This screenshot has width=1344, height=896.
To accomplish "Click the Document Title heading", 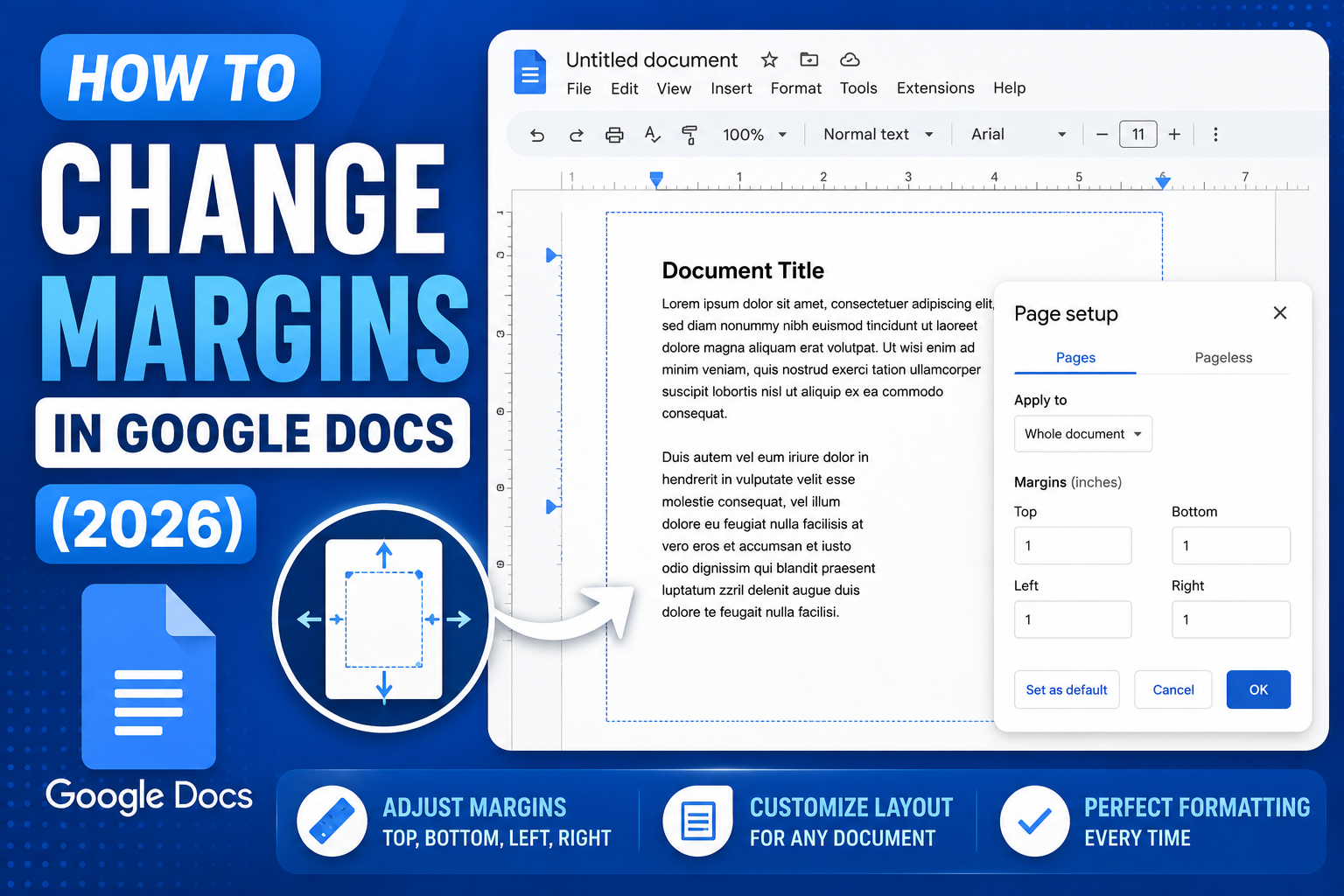I will tap(743, 270).
